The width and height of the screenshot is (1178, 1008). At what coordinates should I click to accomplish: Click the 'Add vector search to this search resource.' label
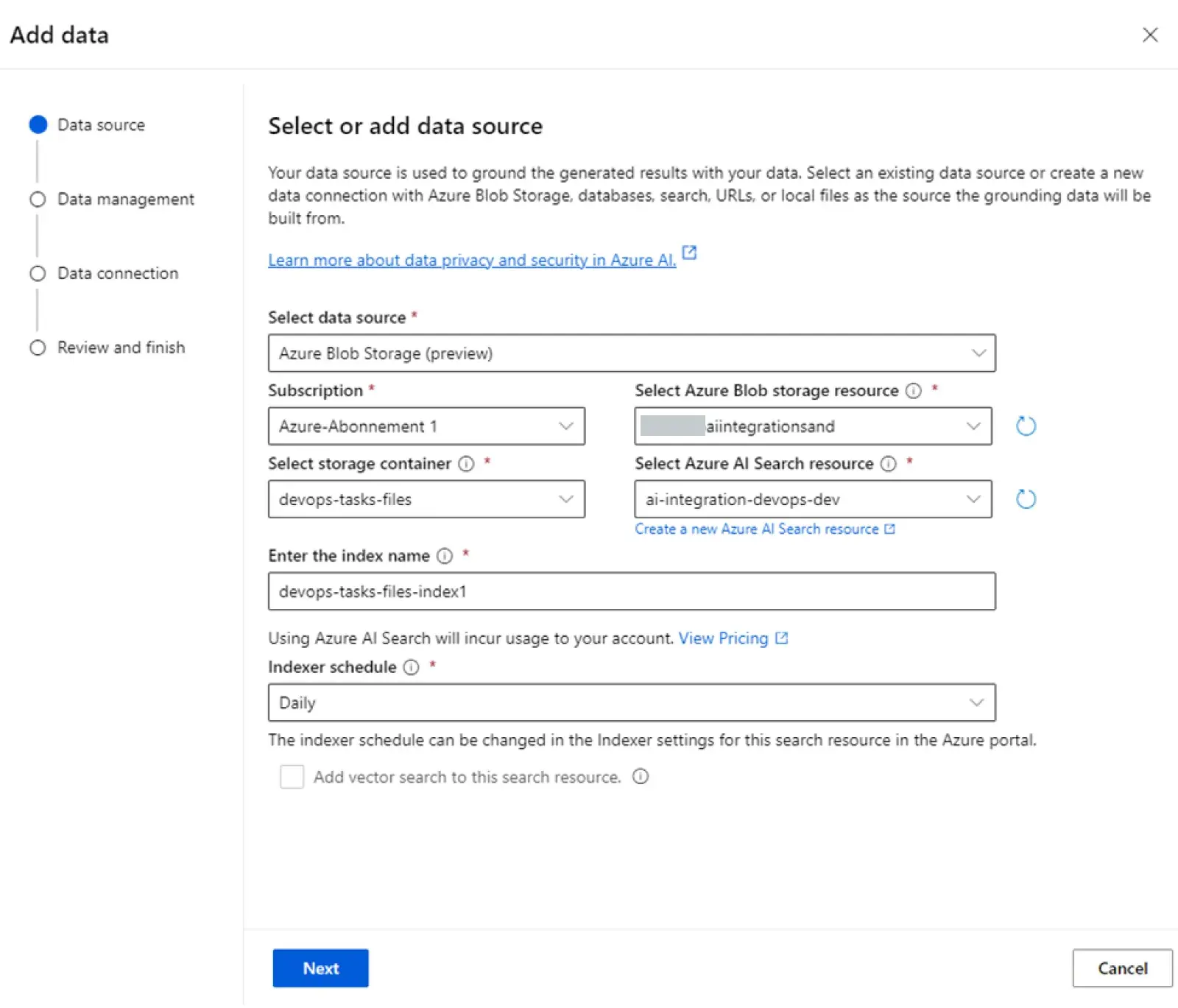pos(468,778)
